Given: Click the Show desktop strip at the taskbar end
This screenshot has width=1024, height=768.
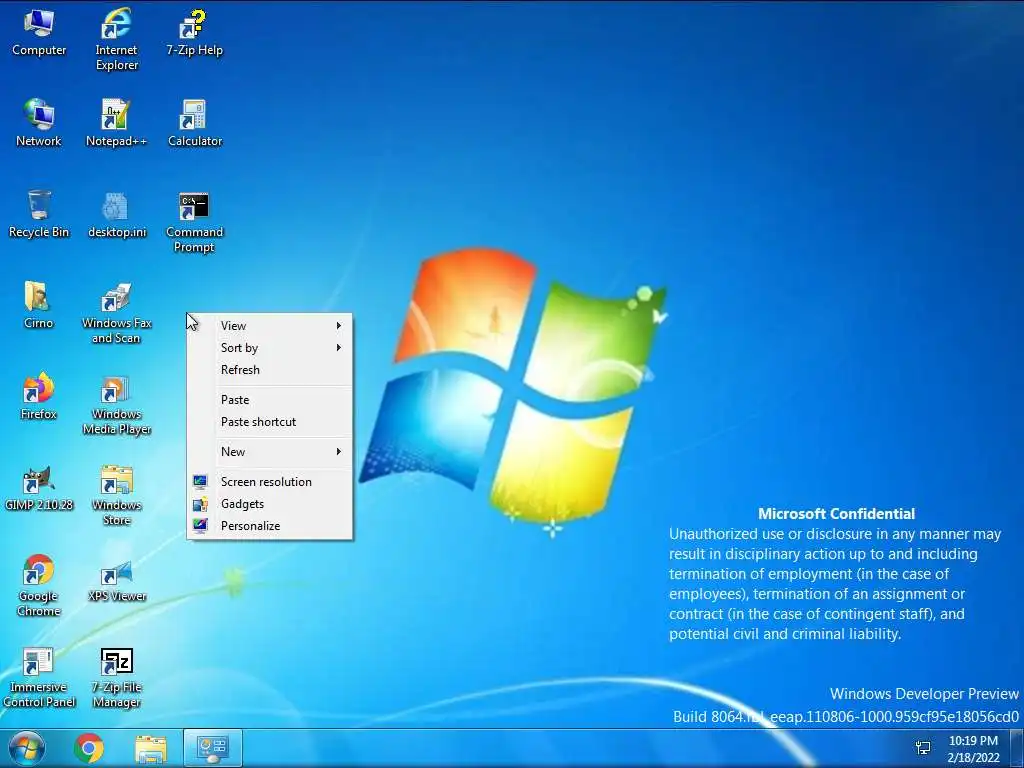Looking at the screenshot, I should pyautogui.click(x=1017, y=748).
